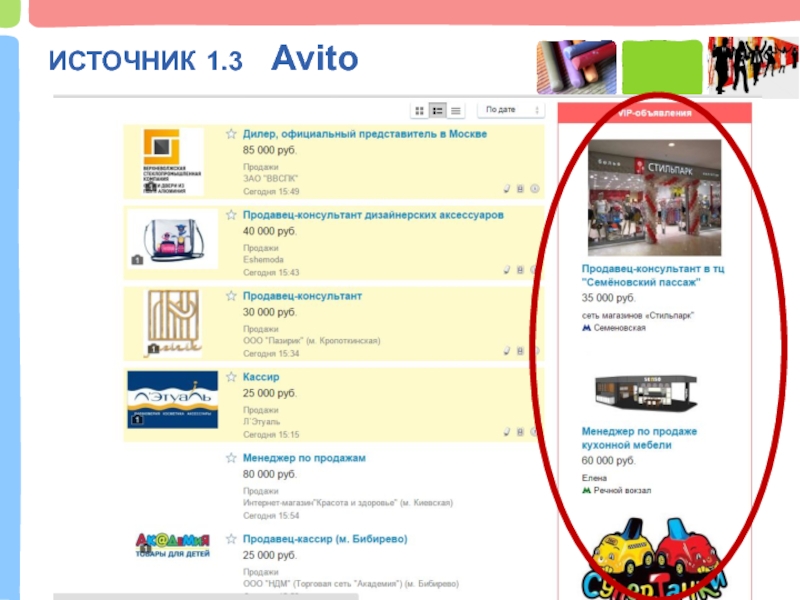
Task: Click the timestamp Сегодня 15:49
Action: [271, 192]
